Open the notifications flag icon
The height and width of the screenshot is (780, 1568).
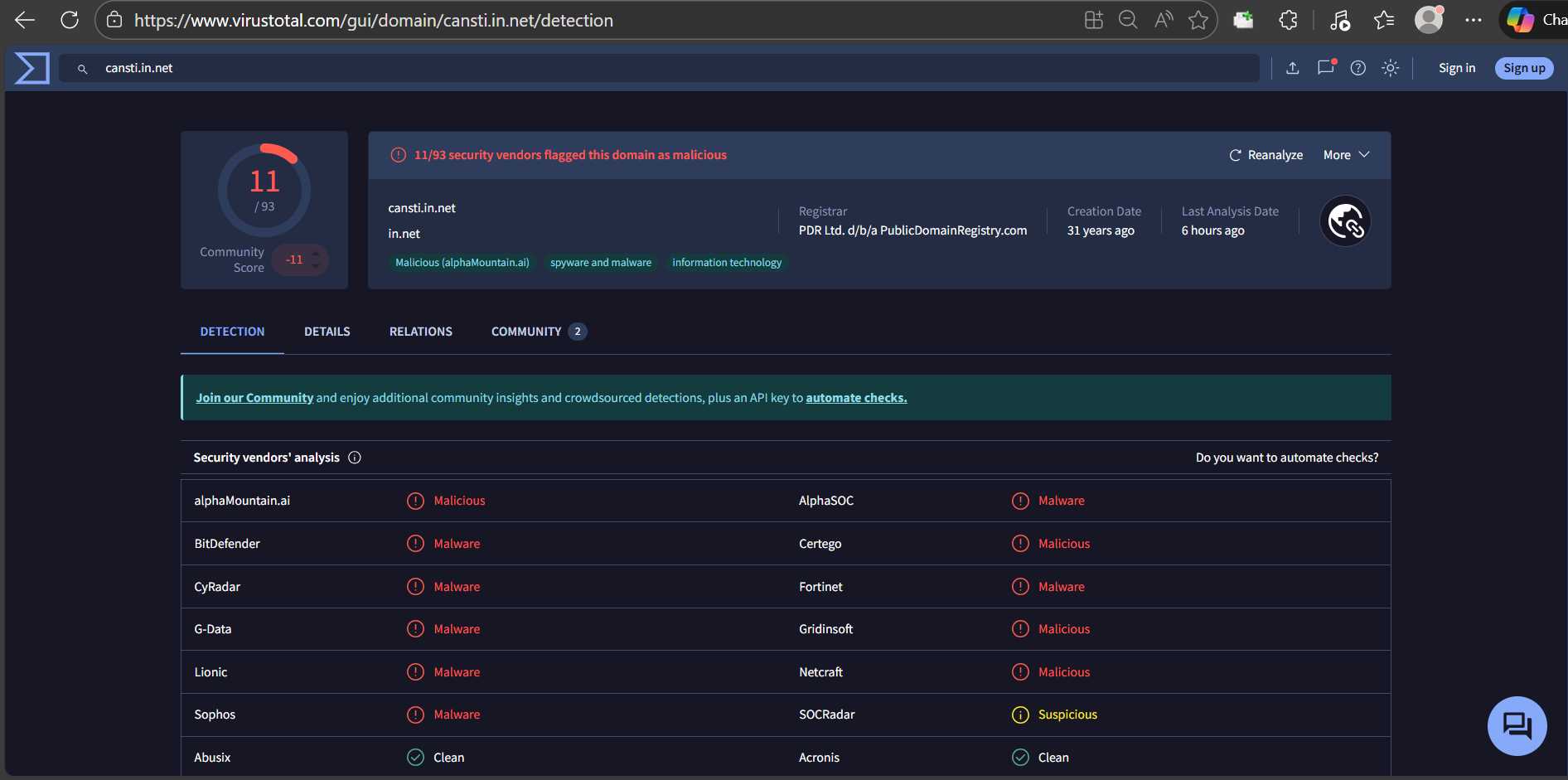pyautogui.click(x=1325, y=68)
